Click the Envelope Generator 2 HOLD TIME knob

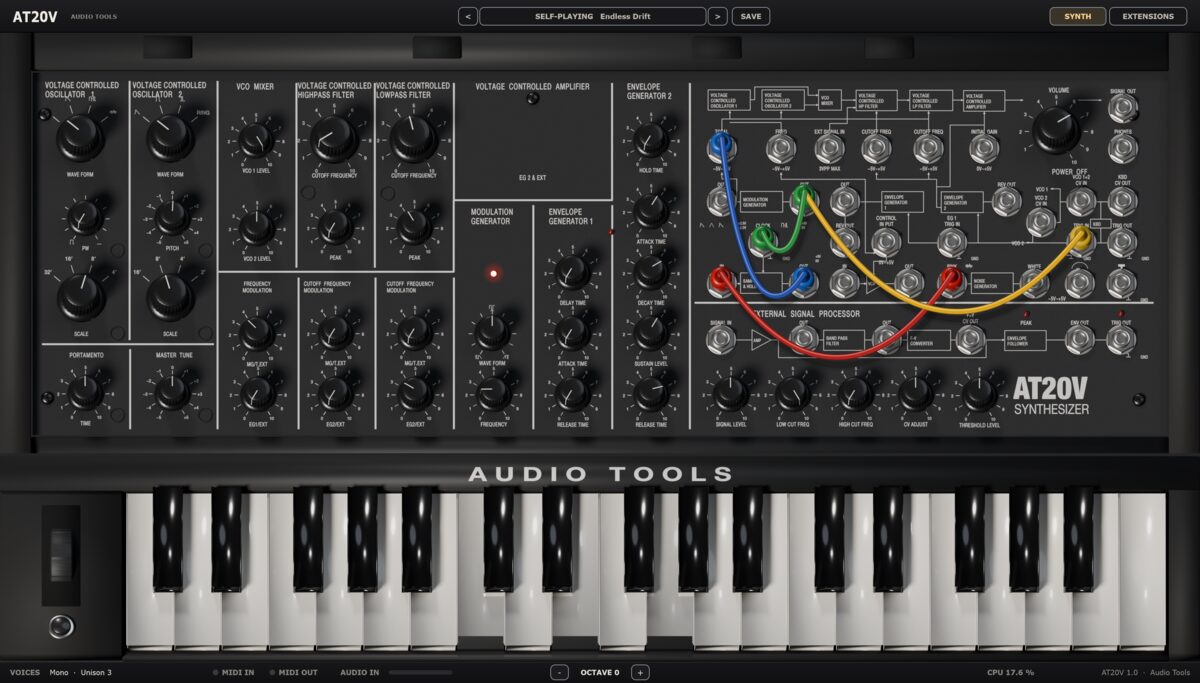pos(651,140)
